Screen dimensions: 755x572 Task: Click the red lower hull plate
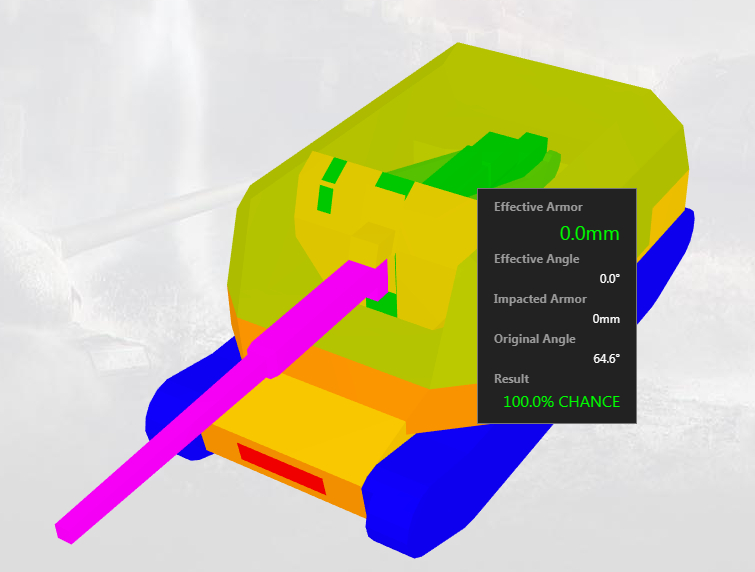[283, 468]
